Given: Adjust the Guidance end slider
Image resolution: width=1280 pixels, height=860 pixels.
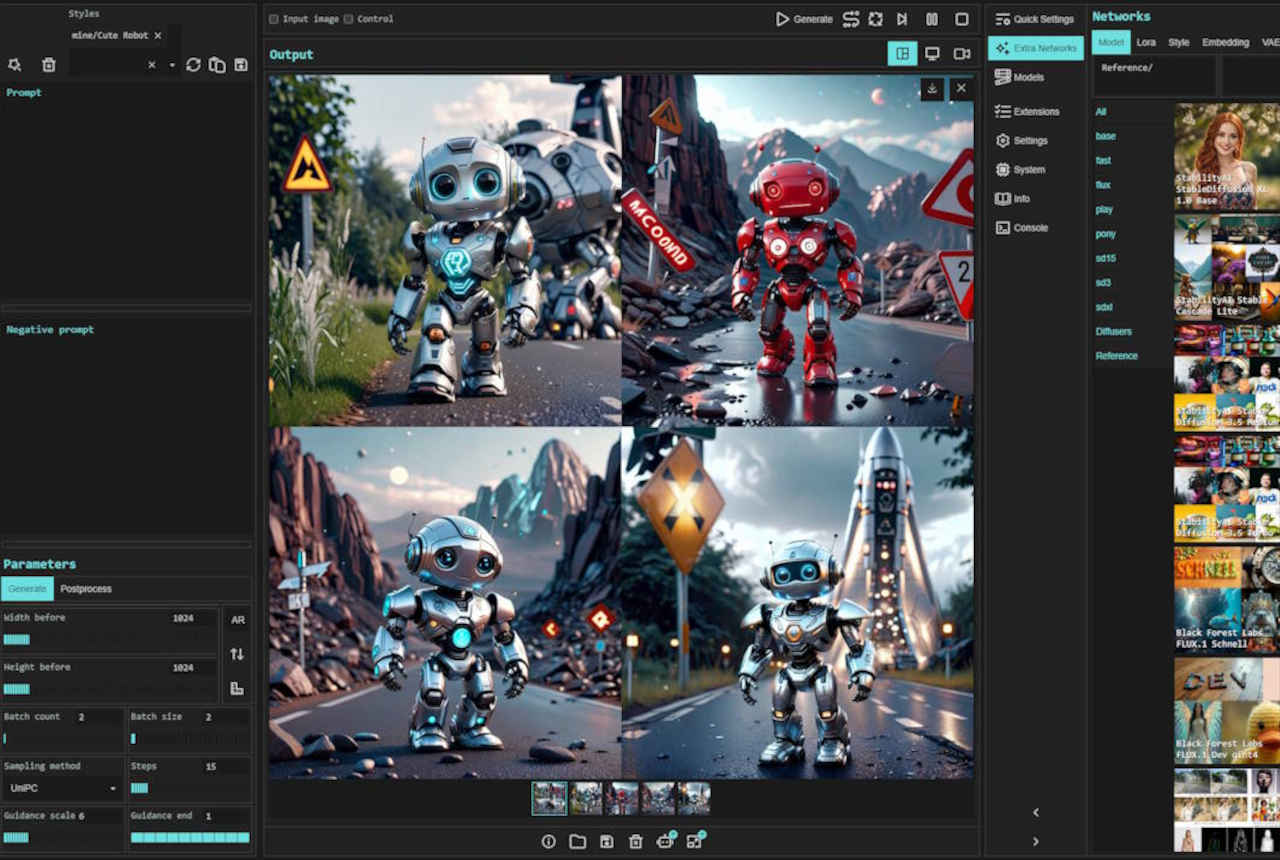Looking at the screenshot, I should click(190, 838).
